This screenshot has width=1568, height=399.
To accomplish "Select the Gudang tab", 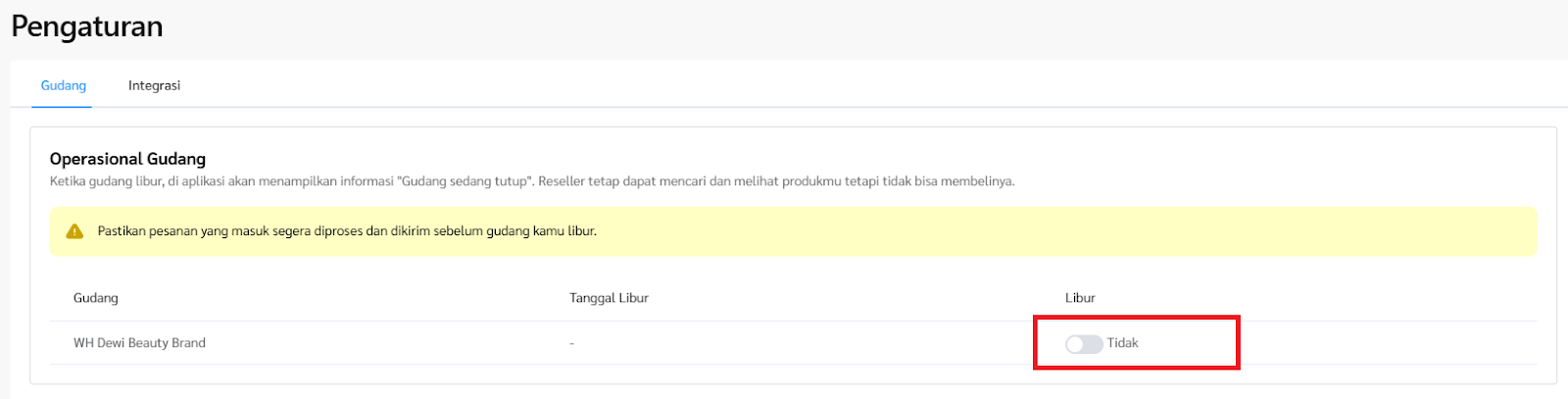I will click(x=64, y=85).
